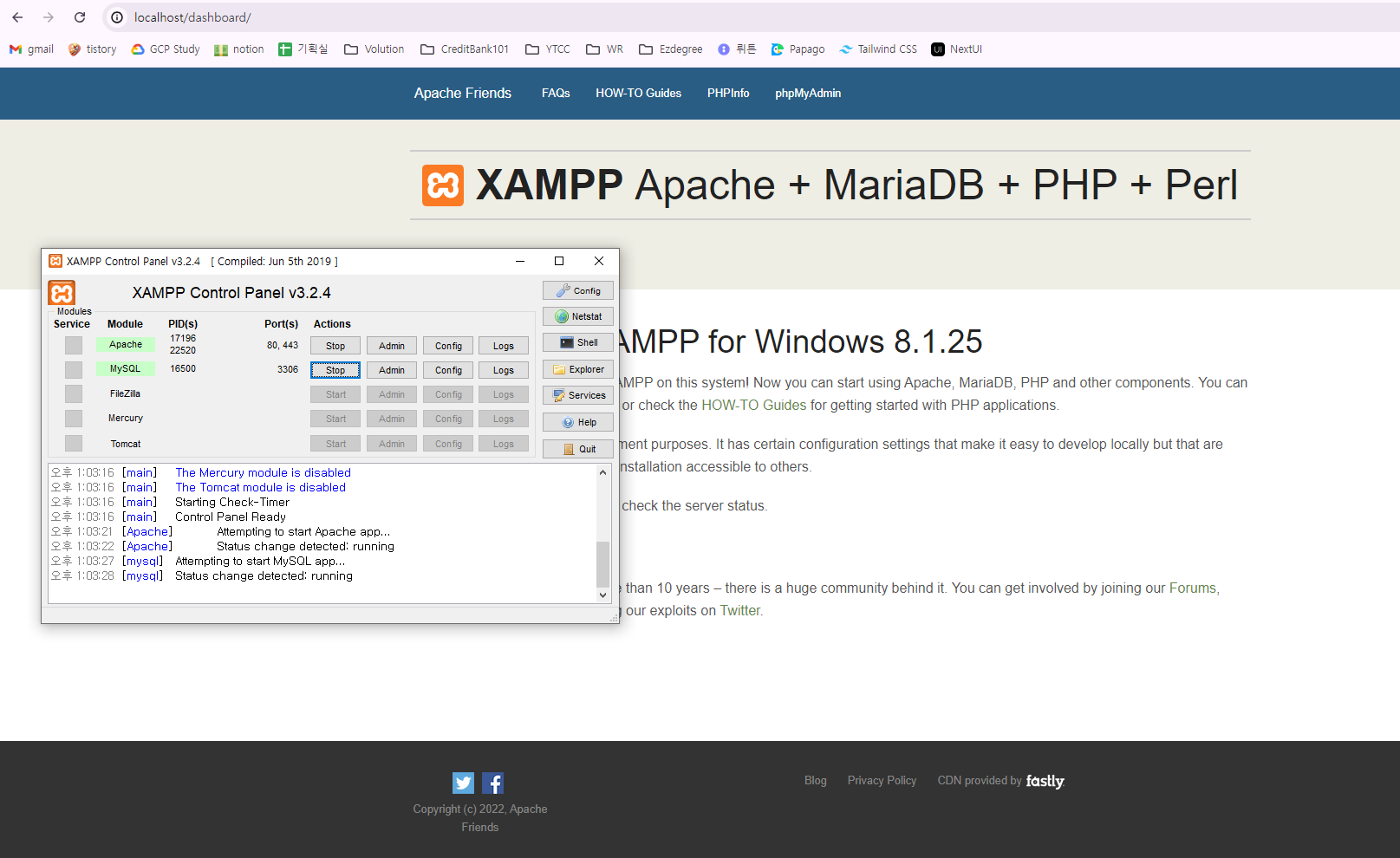Screen dimensions: 1400x858
Task: Toggle Tomcat service checkbox
Action: (74, 443)
